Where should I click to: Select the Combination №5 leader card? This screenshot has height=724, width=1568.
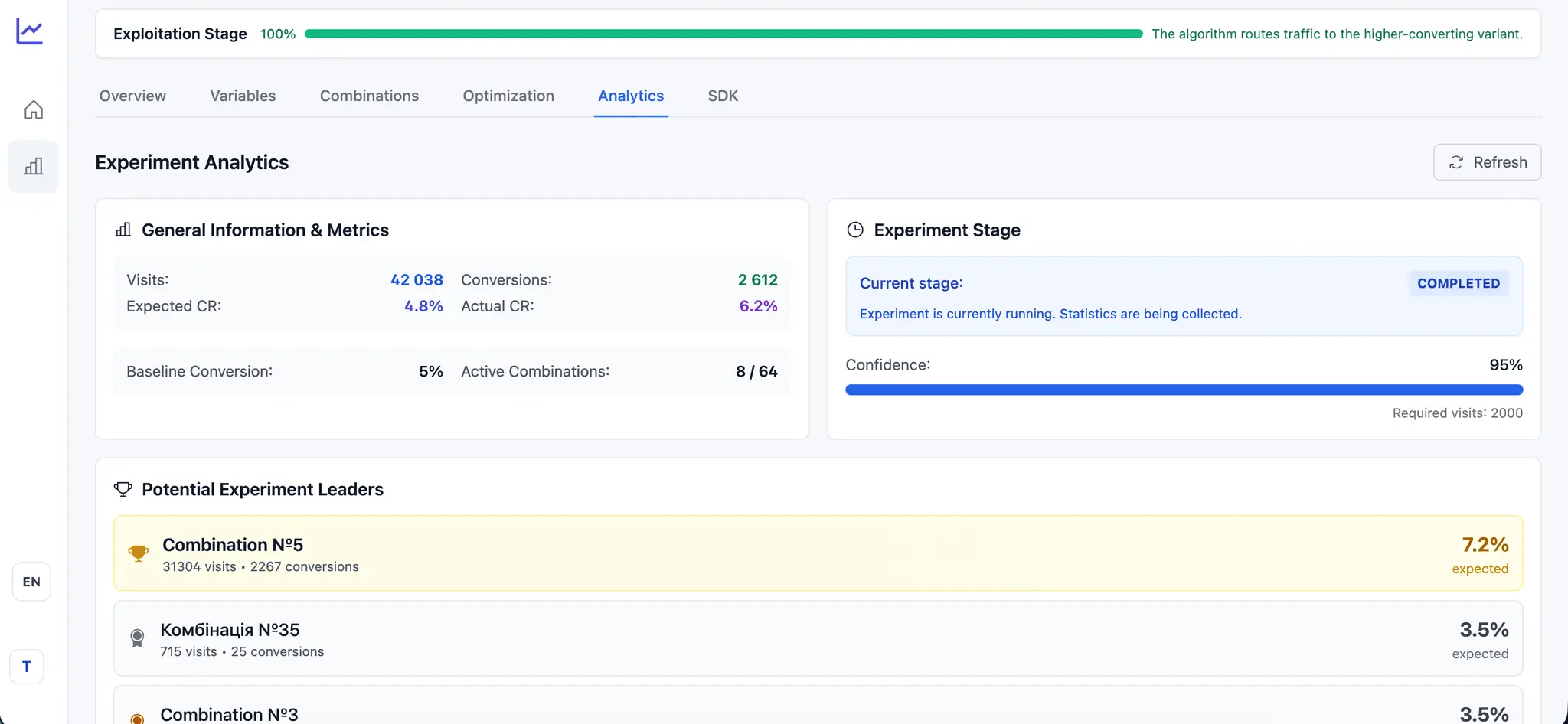tap(818, 553)
